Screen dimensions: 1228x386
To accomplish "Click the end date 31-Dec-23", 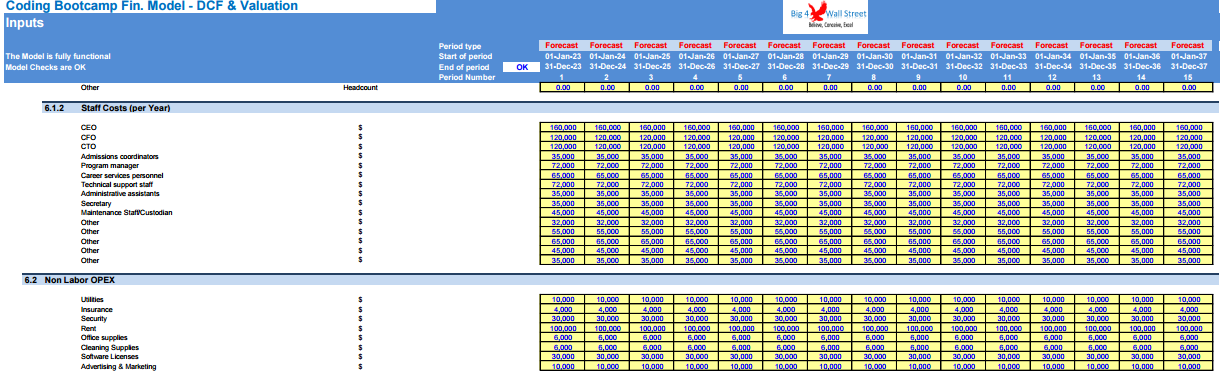I will pyautogui.click(x=562, y=67).
